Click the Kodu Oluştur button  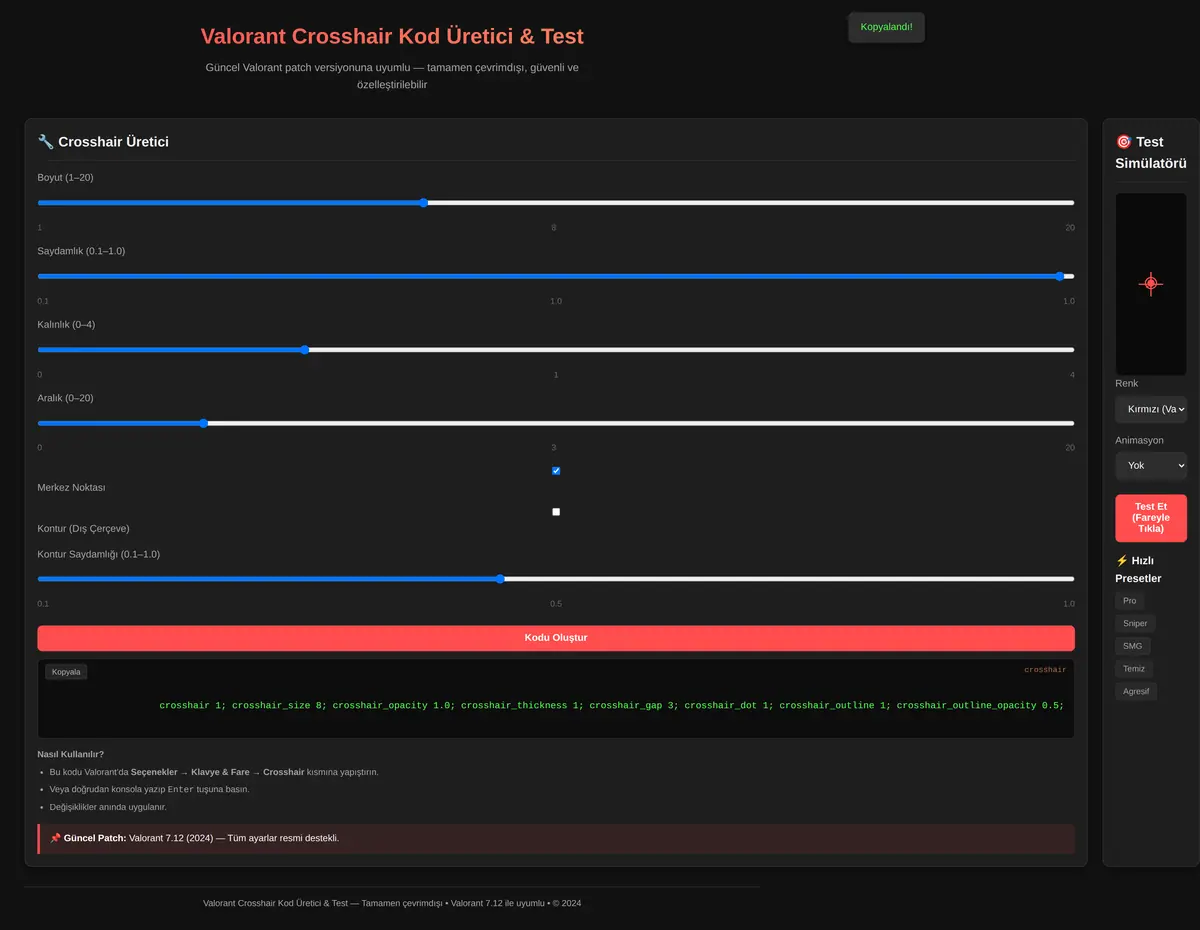(x=556, y=638)
